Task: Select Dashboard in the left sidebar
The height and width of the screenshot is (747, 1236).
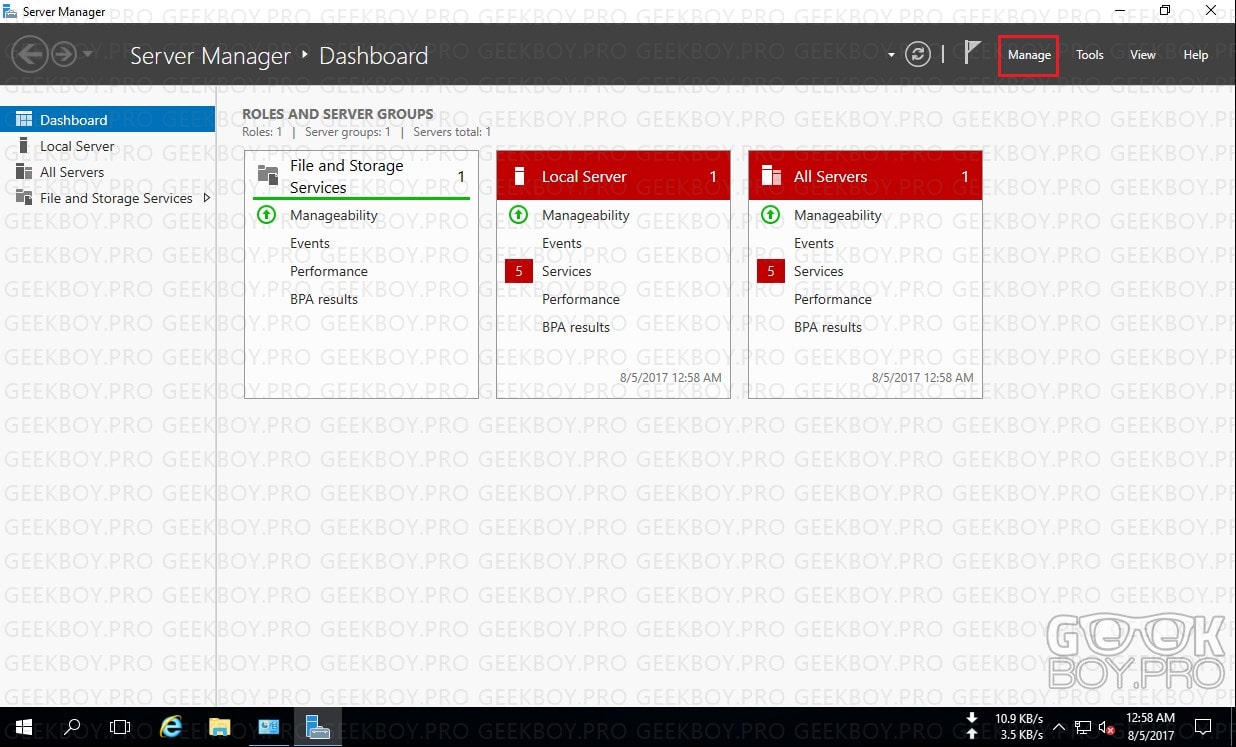Action: point(107,120)
